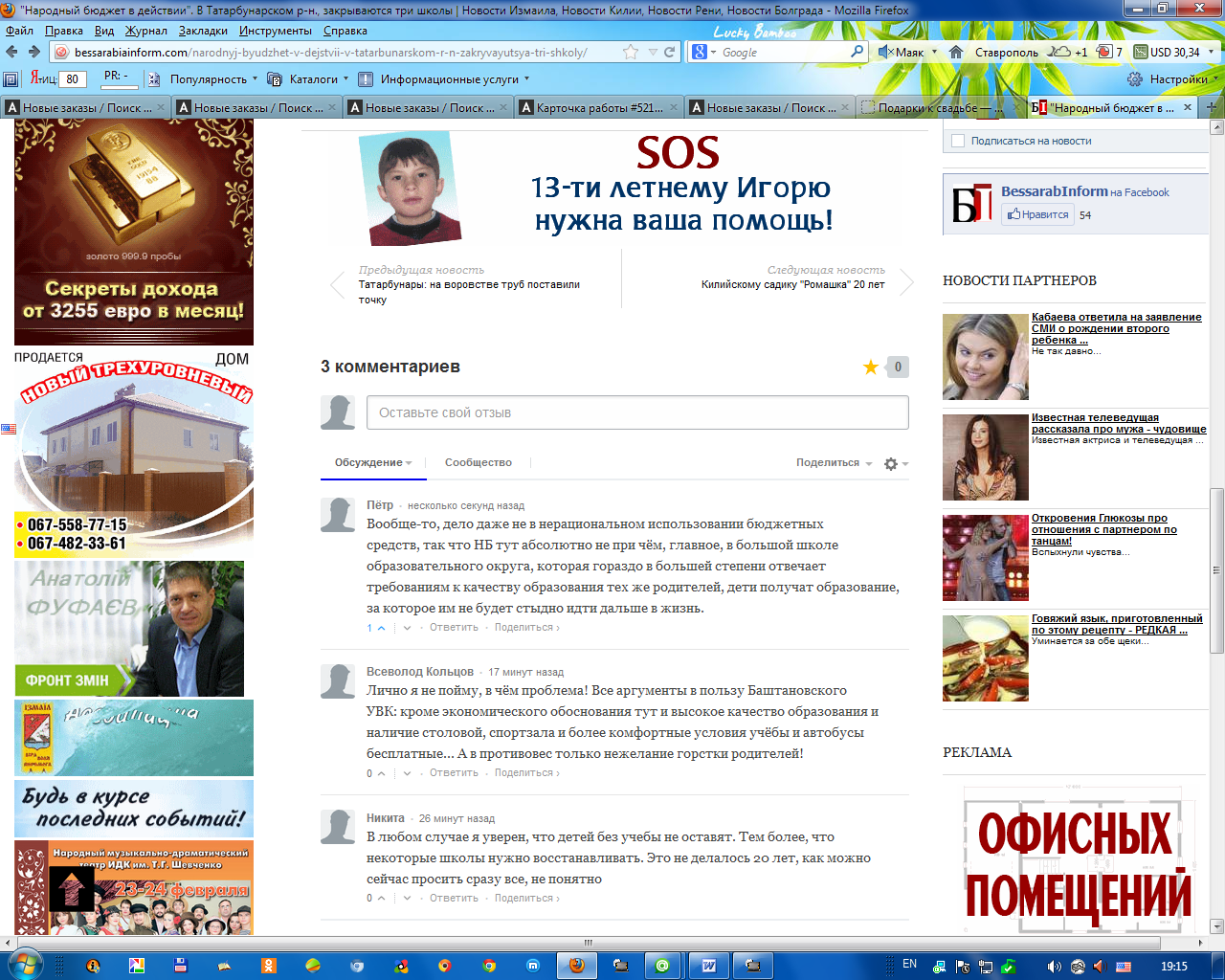Go back using the browser back arrow

[11, 52]
